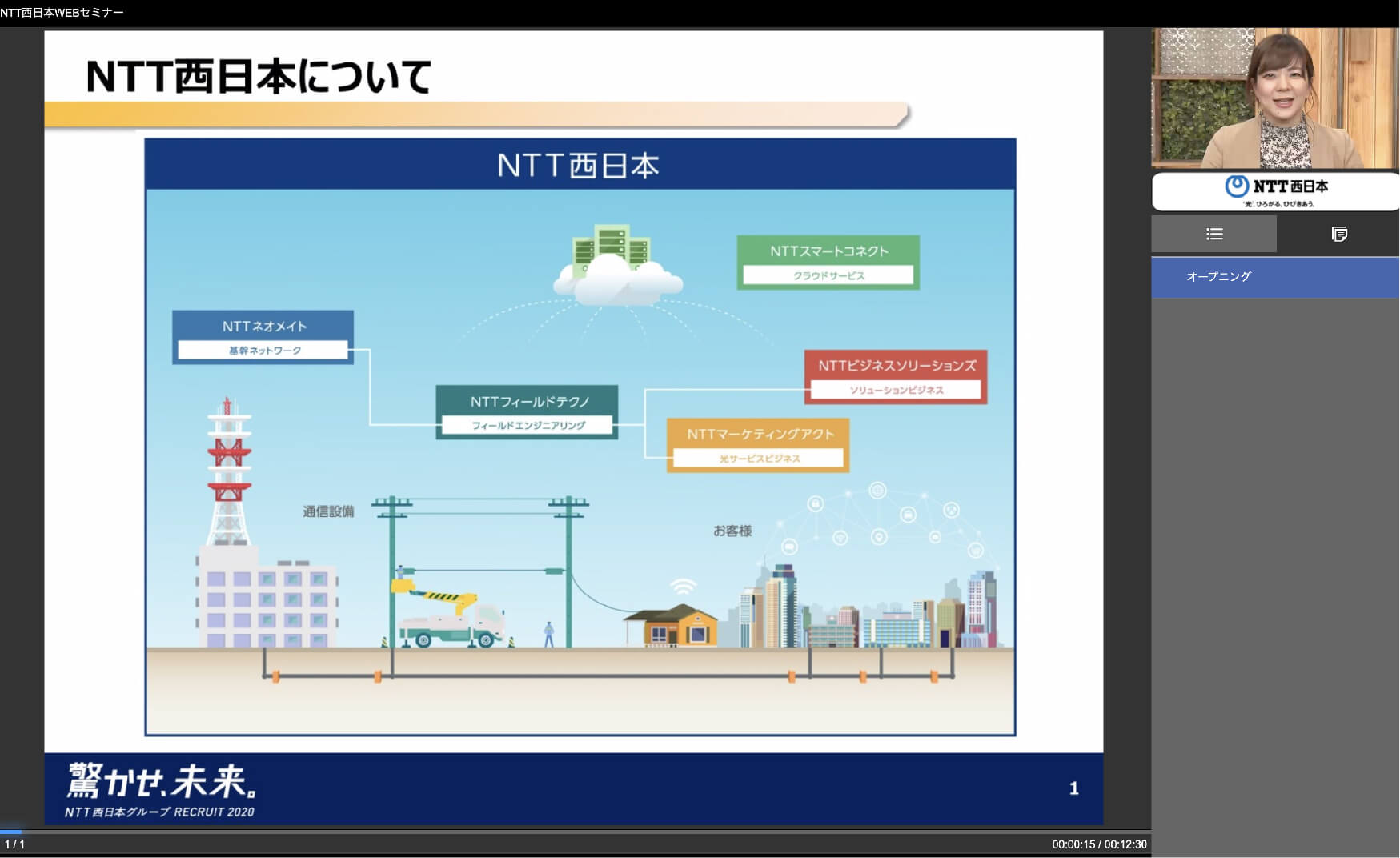The image size is (1400, 858).
Task: Click the video progress bar
Action: tap(575, 832)
